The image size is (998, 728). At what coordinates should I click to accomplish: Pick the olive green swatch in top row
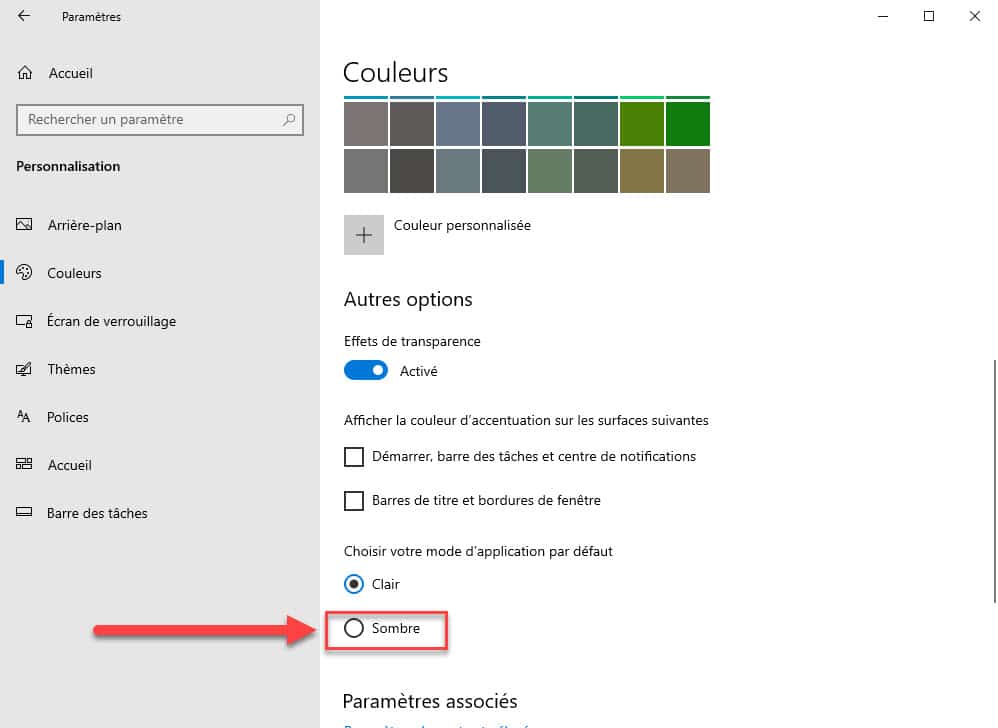642,123
